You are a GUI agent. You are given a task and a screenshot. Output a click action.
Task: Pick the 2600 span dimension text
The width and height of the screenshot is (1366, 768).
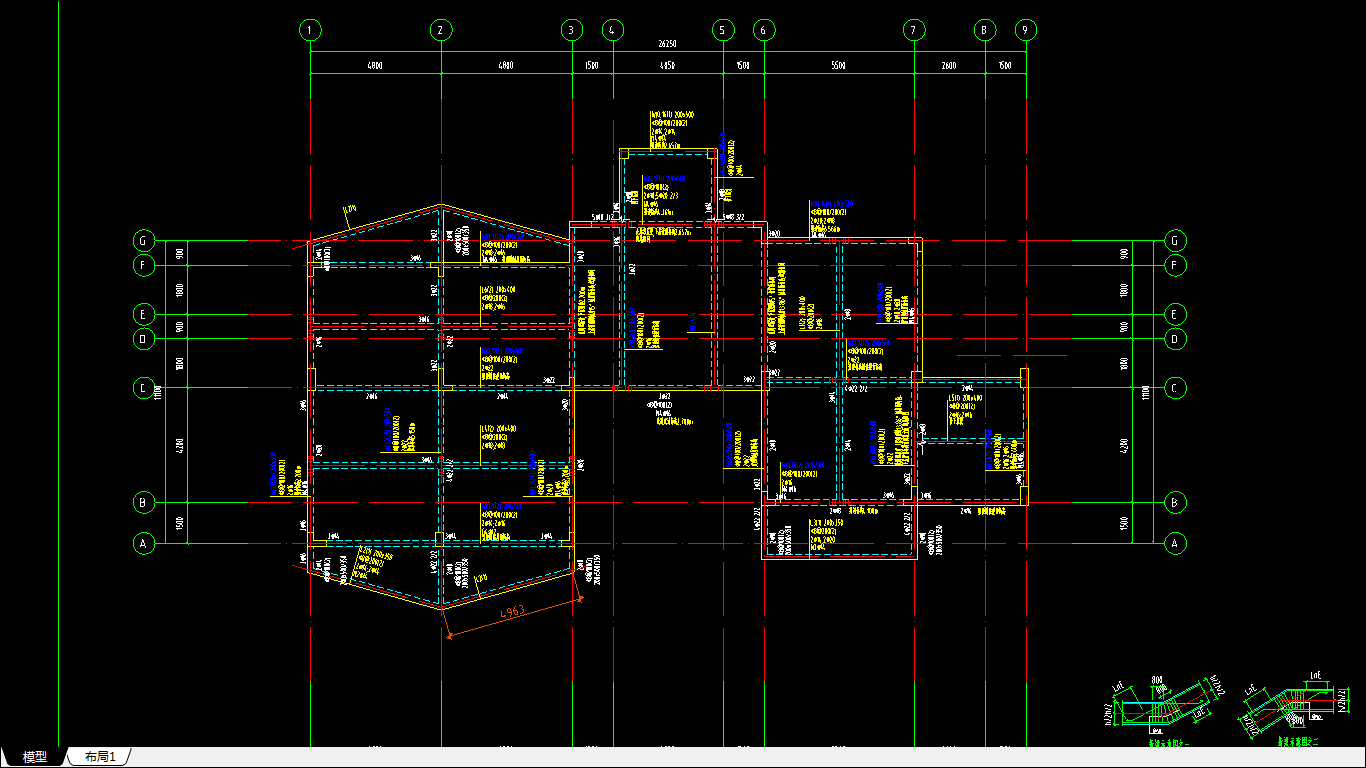(x=949, y=65)
